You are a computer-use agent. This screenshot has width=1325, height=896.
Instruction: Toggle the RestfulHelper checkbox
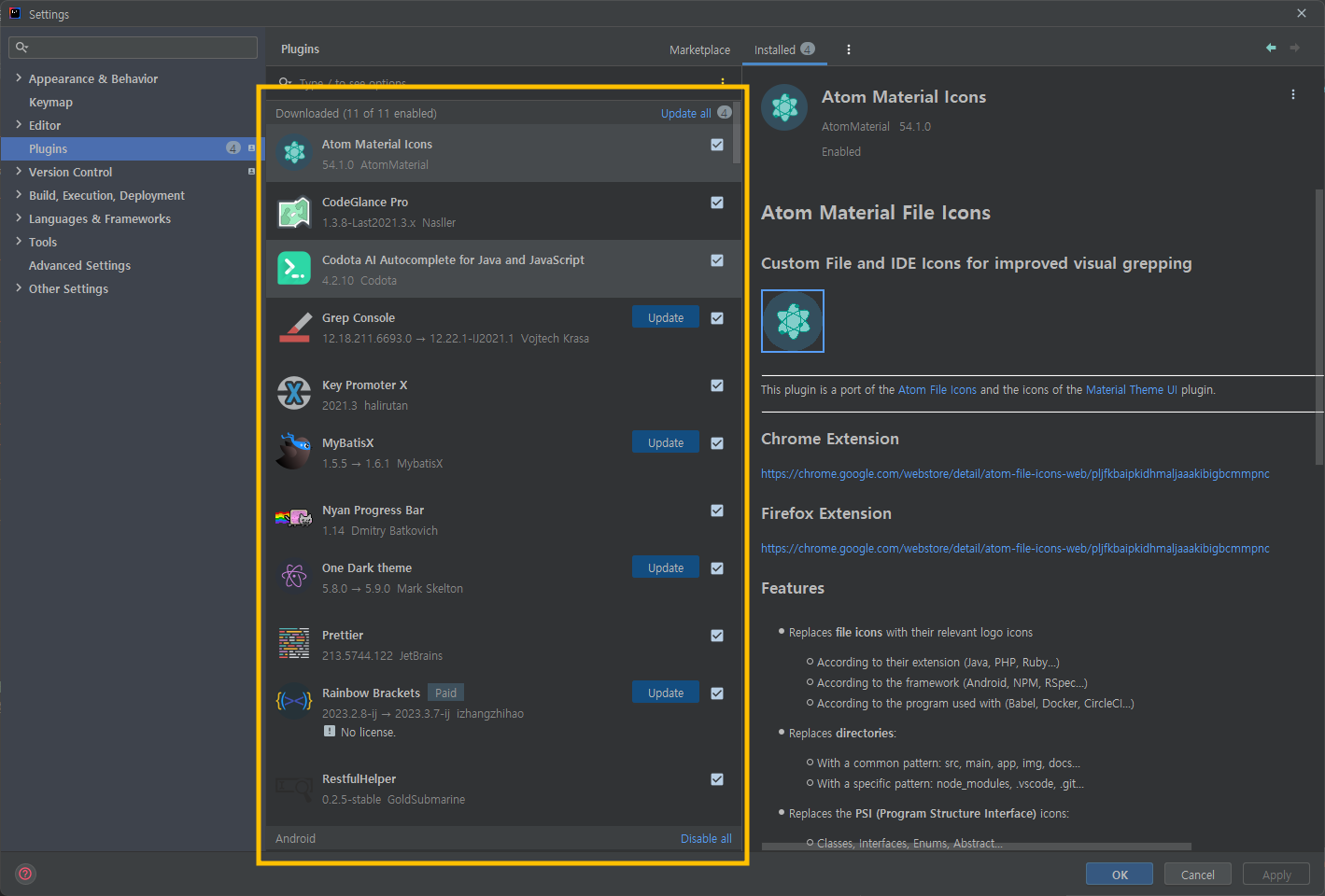[x=717, y=779]
